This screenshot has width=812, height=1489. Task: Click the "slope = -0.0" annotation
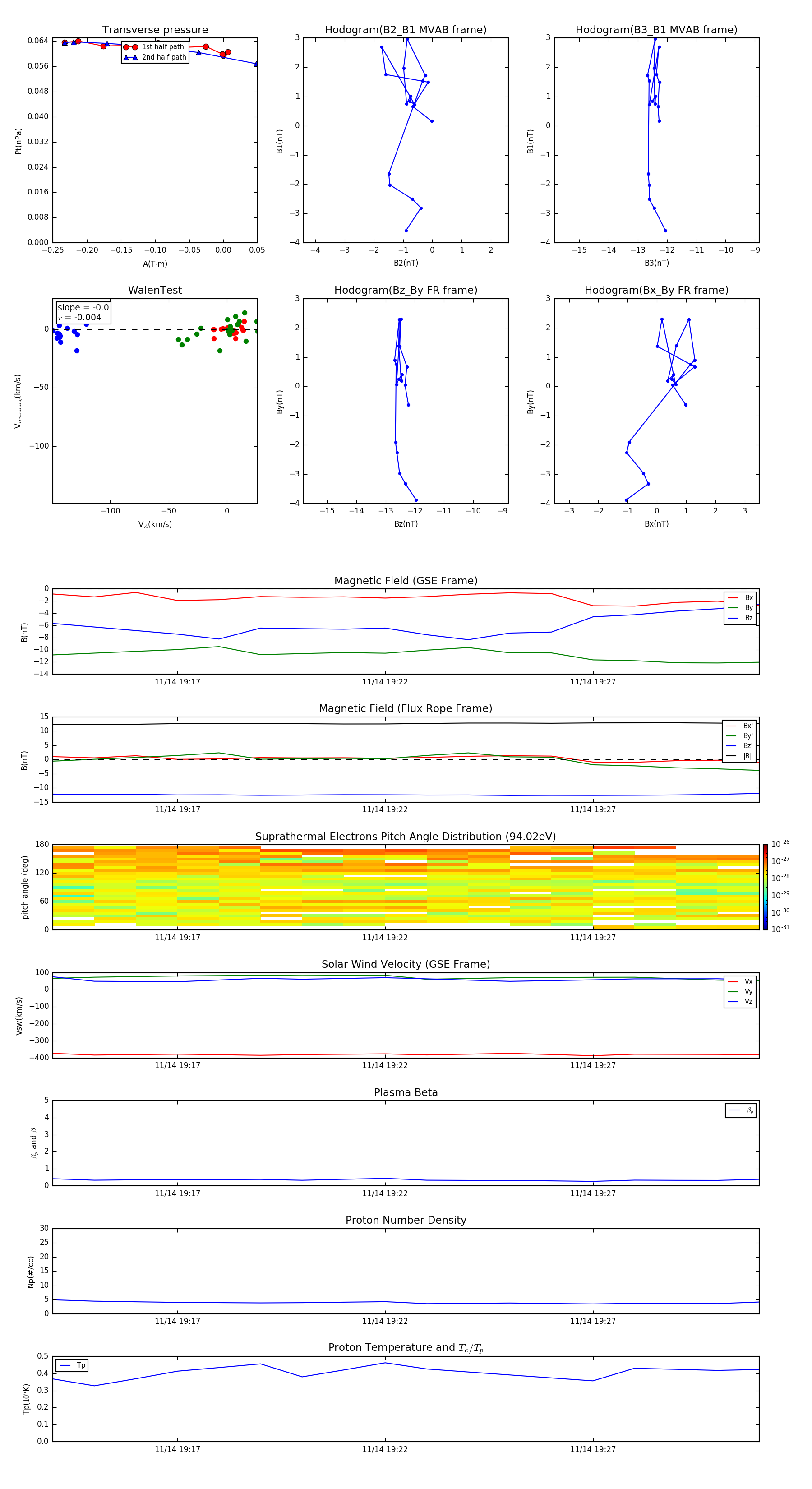(x=83, y=308)
